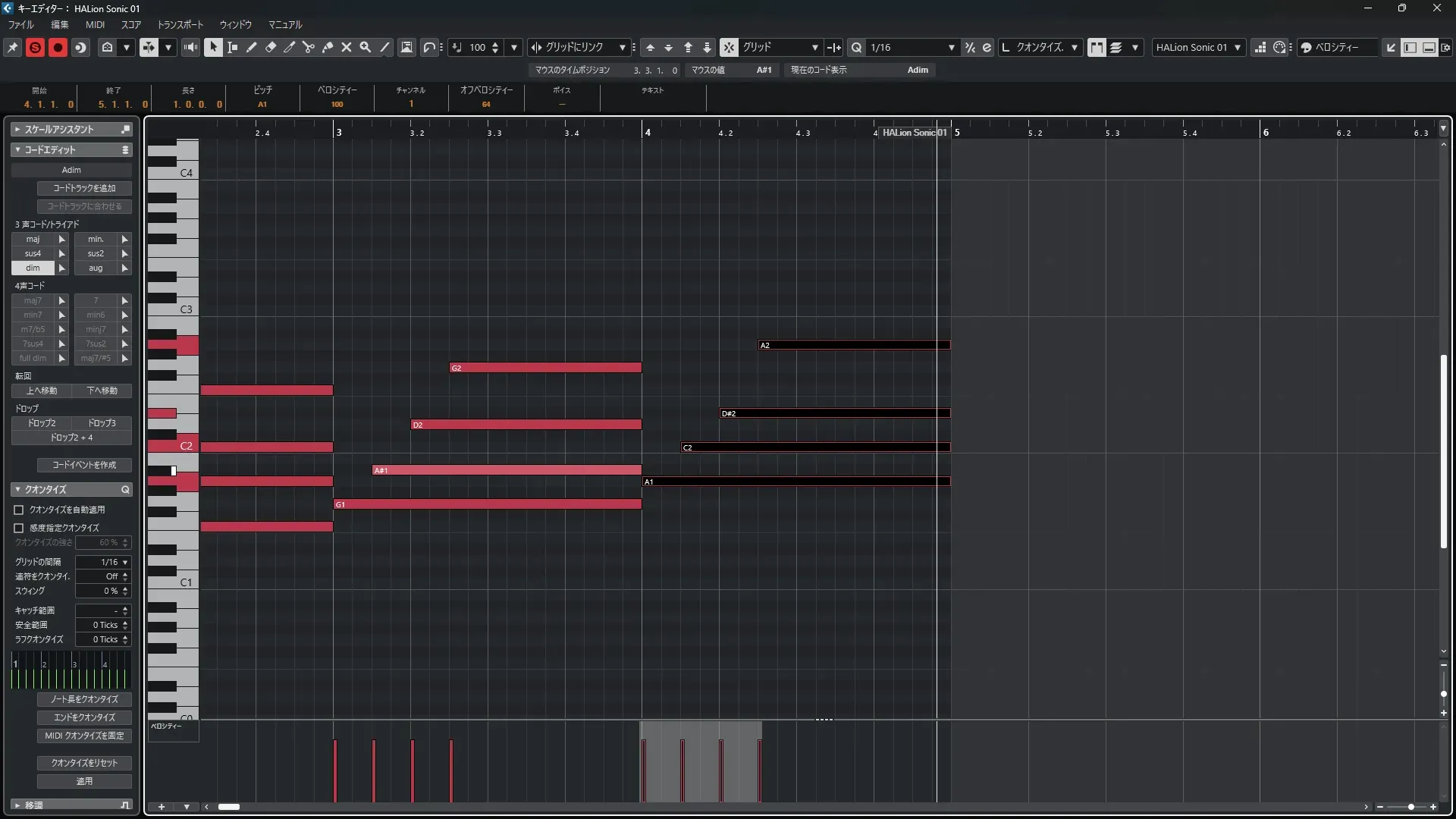
Task: Toggle Snap on/off button
Action: (x=728, y=47)
